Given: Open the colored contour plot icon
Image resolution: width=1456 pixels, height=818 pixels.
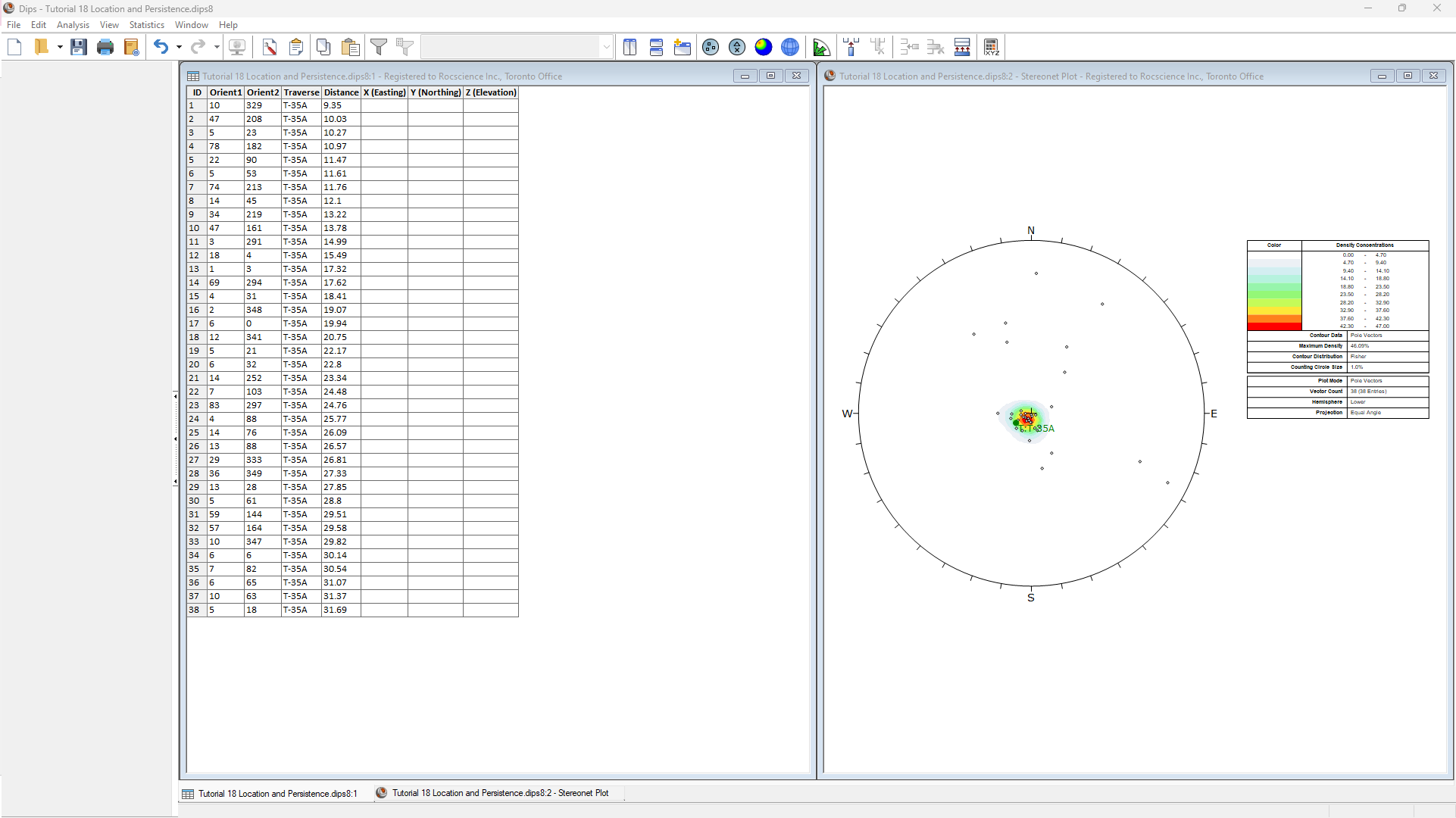Looking at the screenshot, I should (764, 47).
